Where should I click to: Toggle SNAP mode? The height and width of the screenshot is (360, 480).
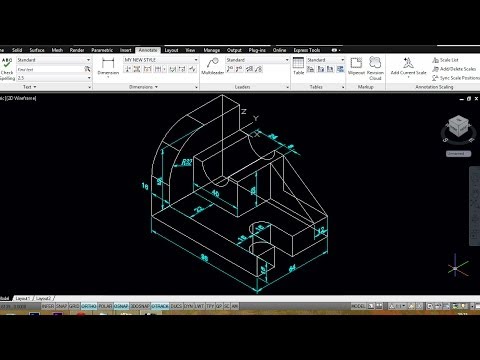point(62,306)
